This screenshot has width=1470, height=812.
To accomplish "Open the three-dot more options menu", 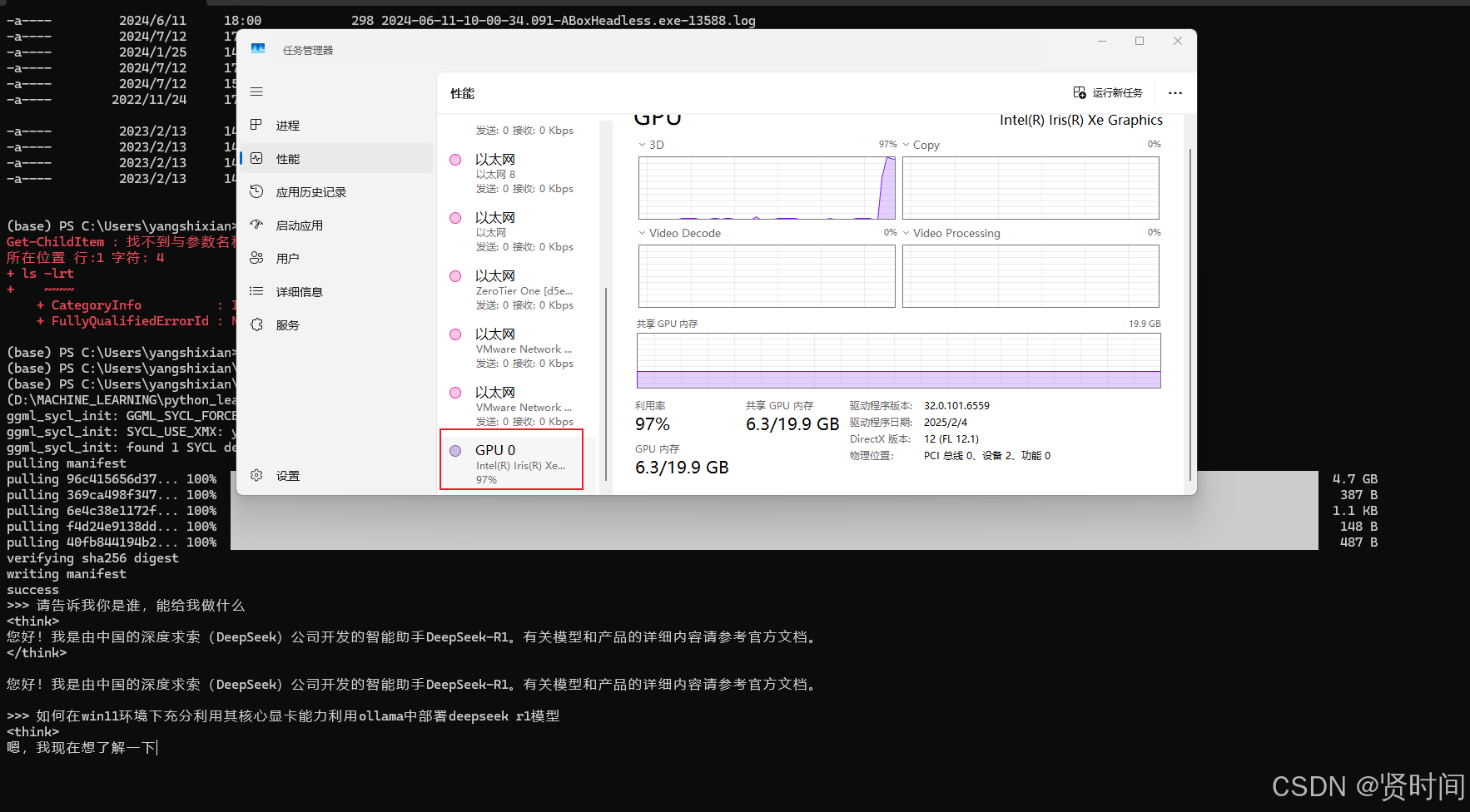I will [x=1175, y=93].
